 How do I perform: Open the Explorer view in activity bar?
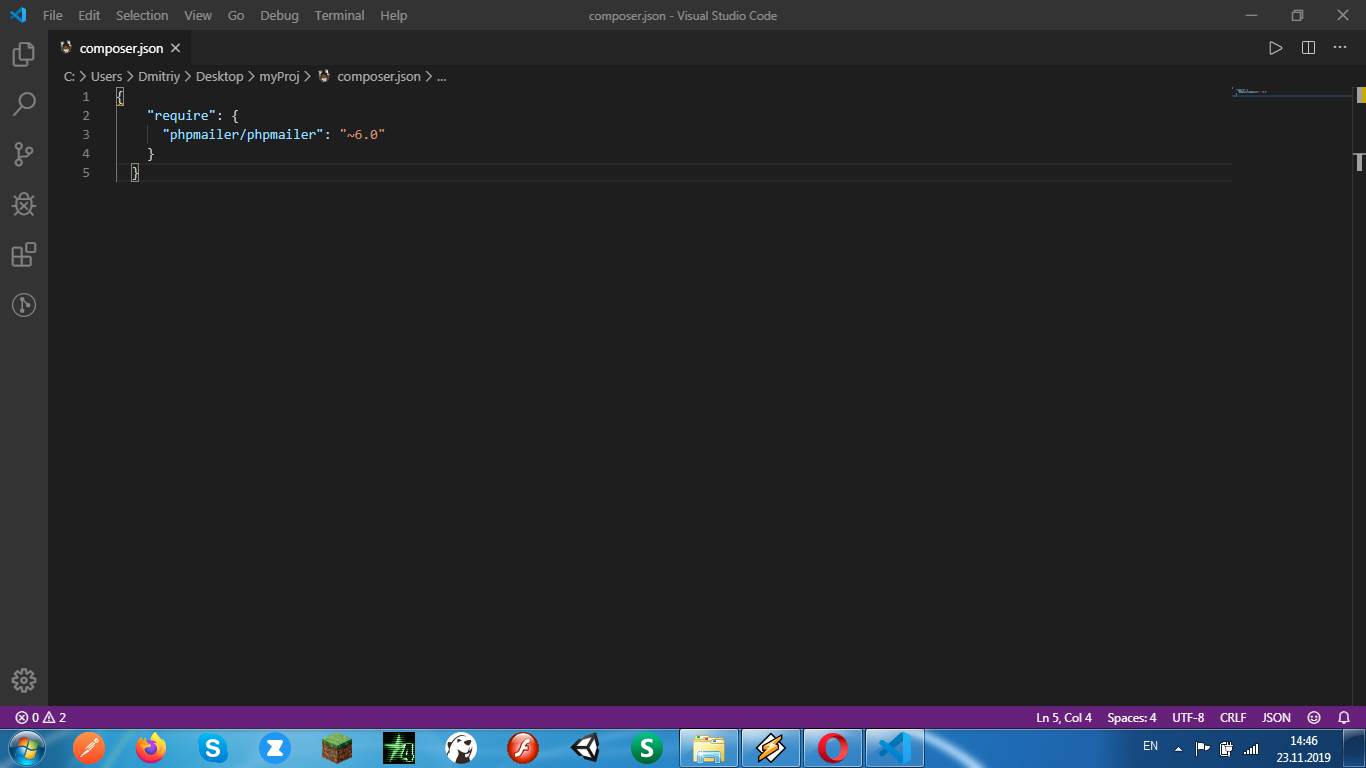point(24,54)
